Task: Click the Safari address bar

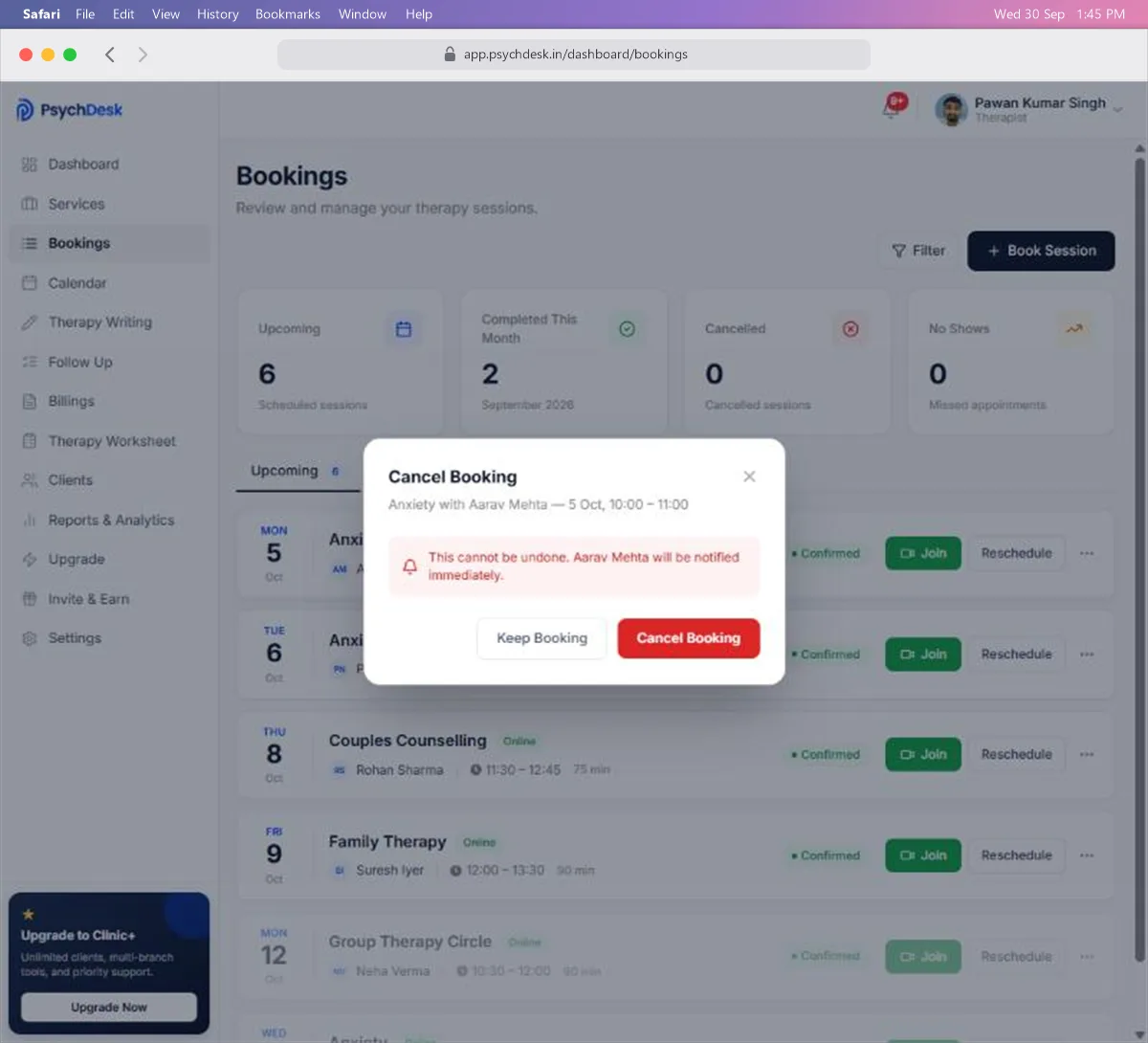Action: point(574,55)
